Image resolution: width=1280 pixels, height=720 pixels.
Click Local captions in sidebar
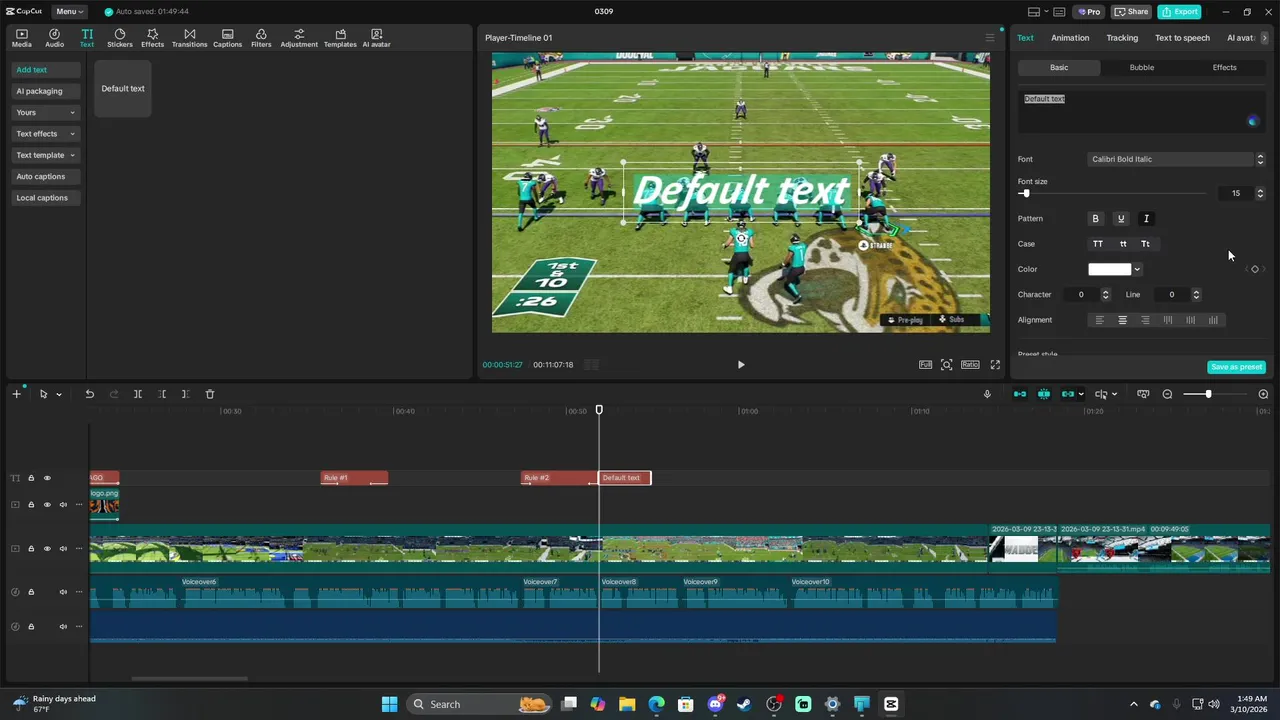tap(46, 198)
